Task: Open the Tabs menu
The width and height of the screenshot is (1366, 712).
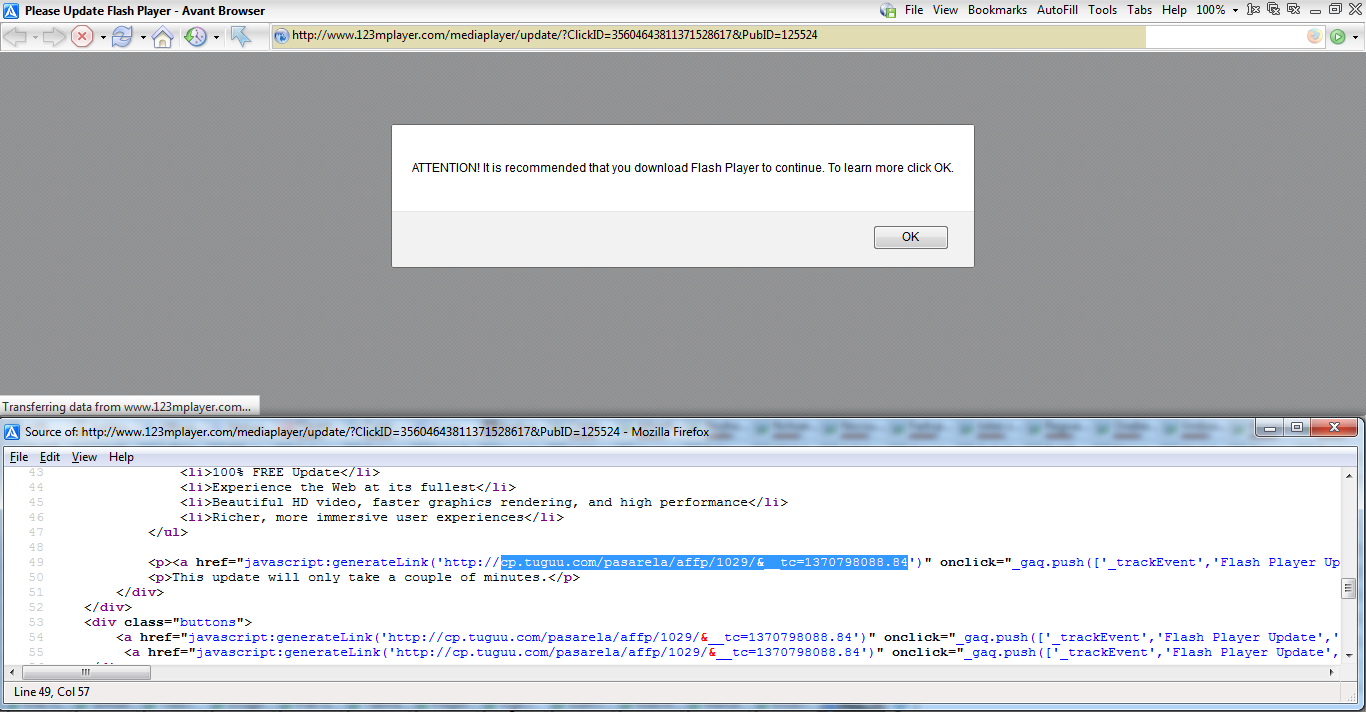Action: click(1139, 10)
